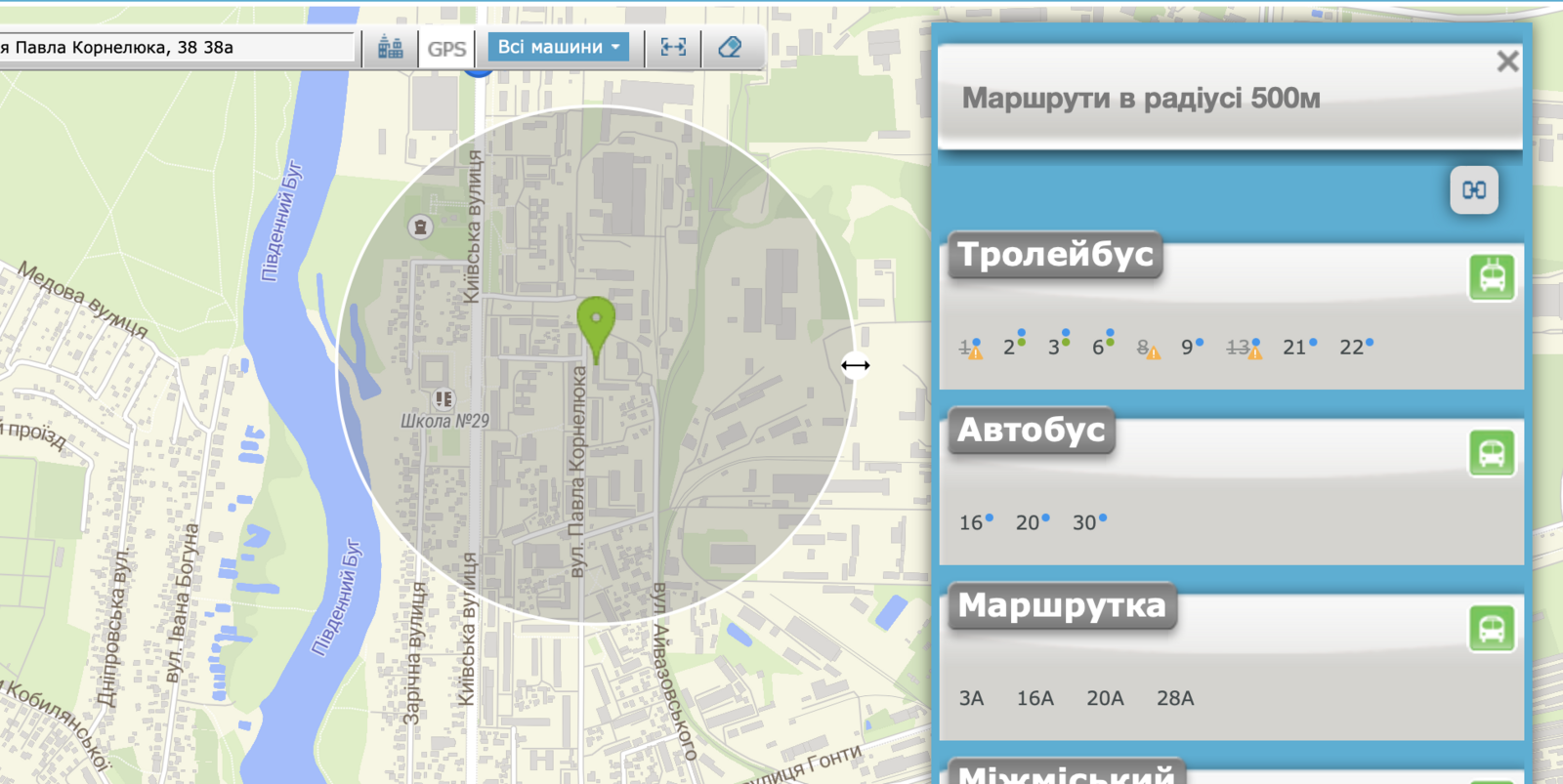The width and height of the screenshot is (1563, 784).
Task: Open the 'Всі машини' dropdown
Action: point(558,47)
